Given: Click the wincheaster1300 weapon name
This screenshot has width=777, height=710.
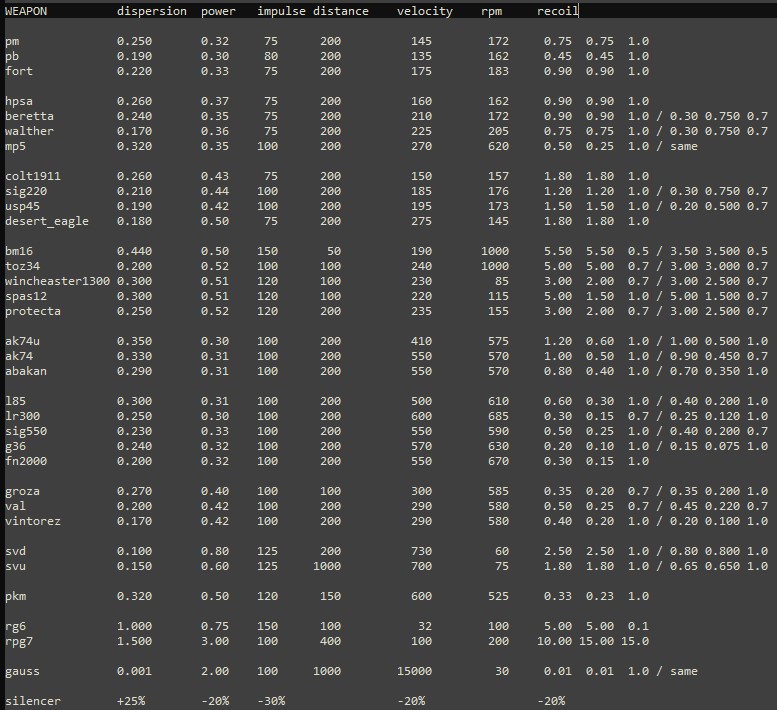Looking at the screenshot, I should tap(57, 281).
